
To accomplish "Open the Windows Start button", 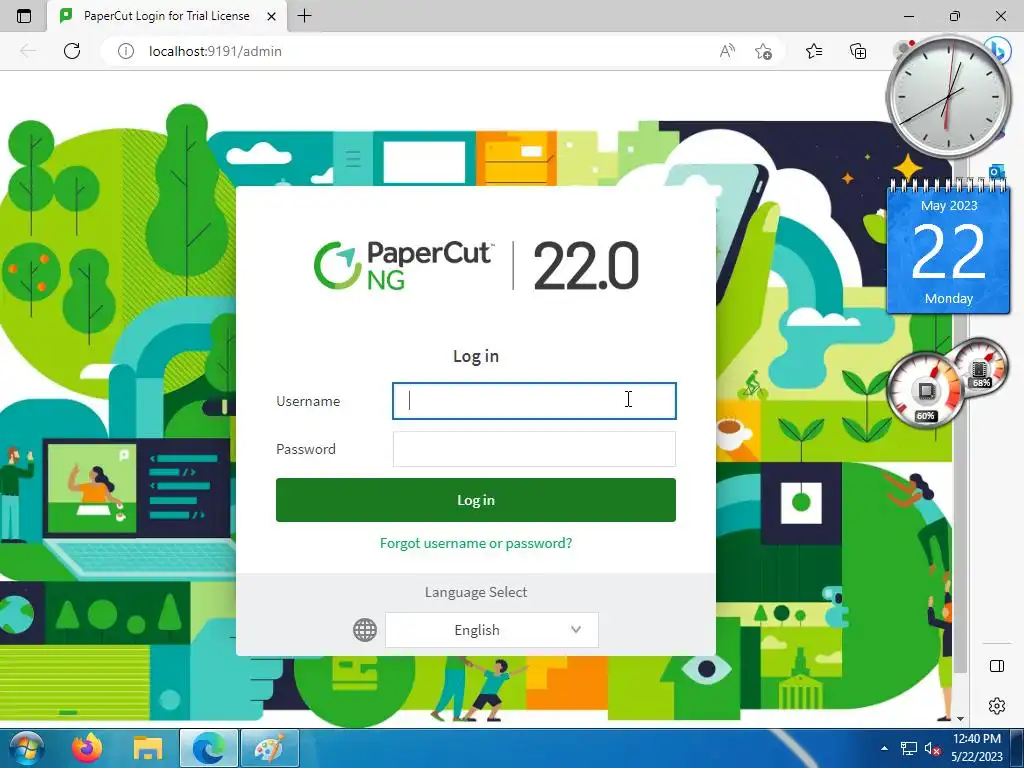I will (26, 748).
